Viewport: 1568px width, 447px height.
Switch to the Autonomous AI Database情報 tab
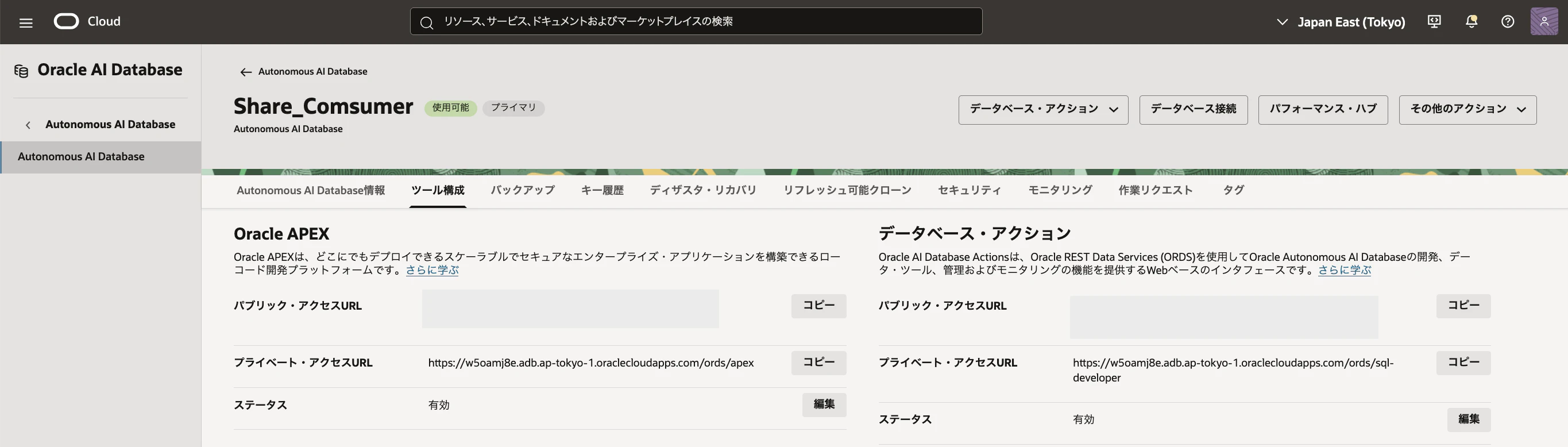[x=310, y=190]
